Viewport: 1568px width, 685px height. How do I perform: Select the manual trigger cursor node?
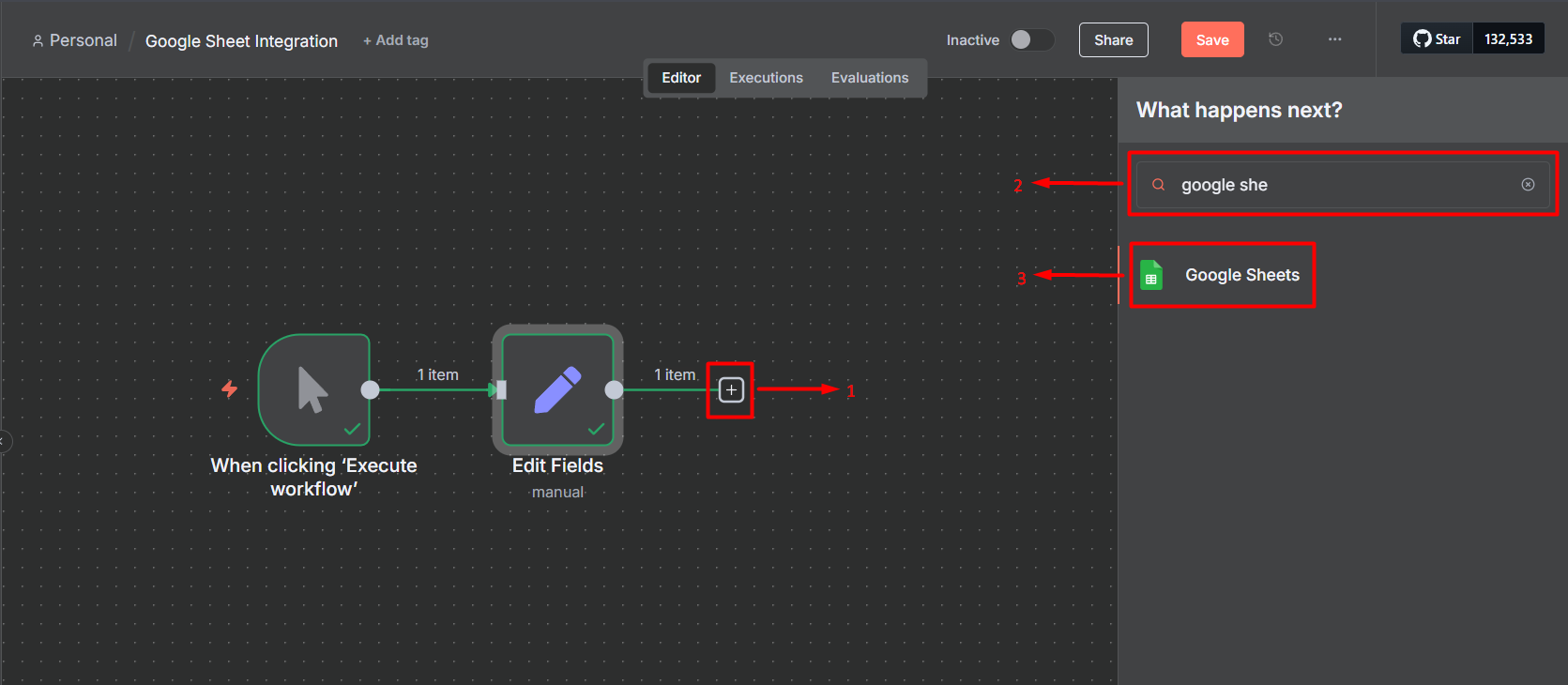click(x=313, y=389)
